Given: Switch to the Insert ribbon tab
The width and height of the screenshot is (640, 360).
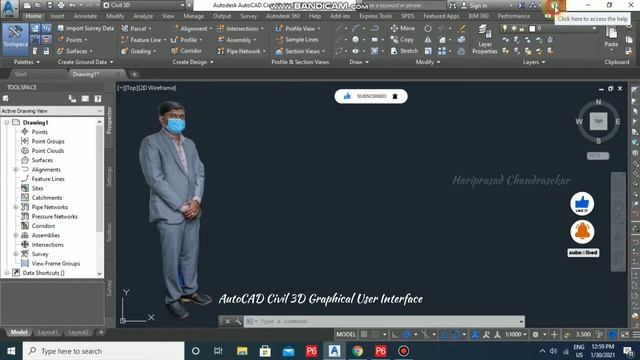Looking at the screenshot, I should tap(58, 16).
